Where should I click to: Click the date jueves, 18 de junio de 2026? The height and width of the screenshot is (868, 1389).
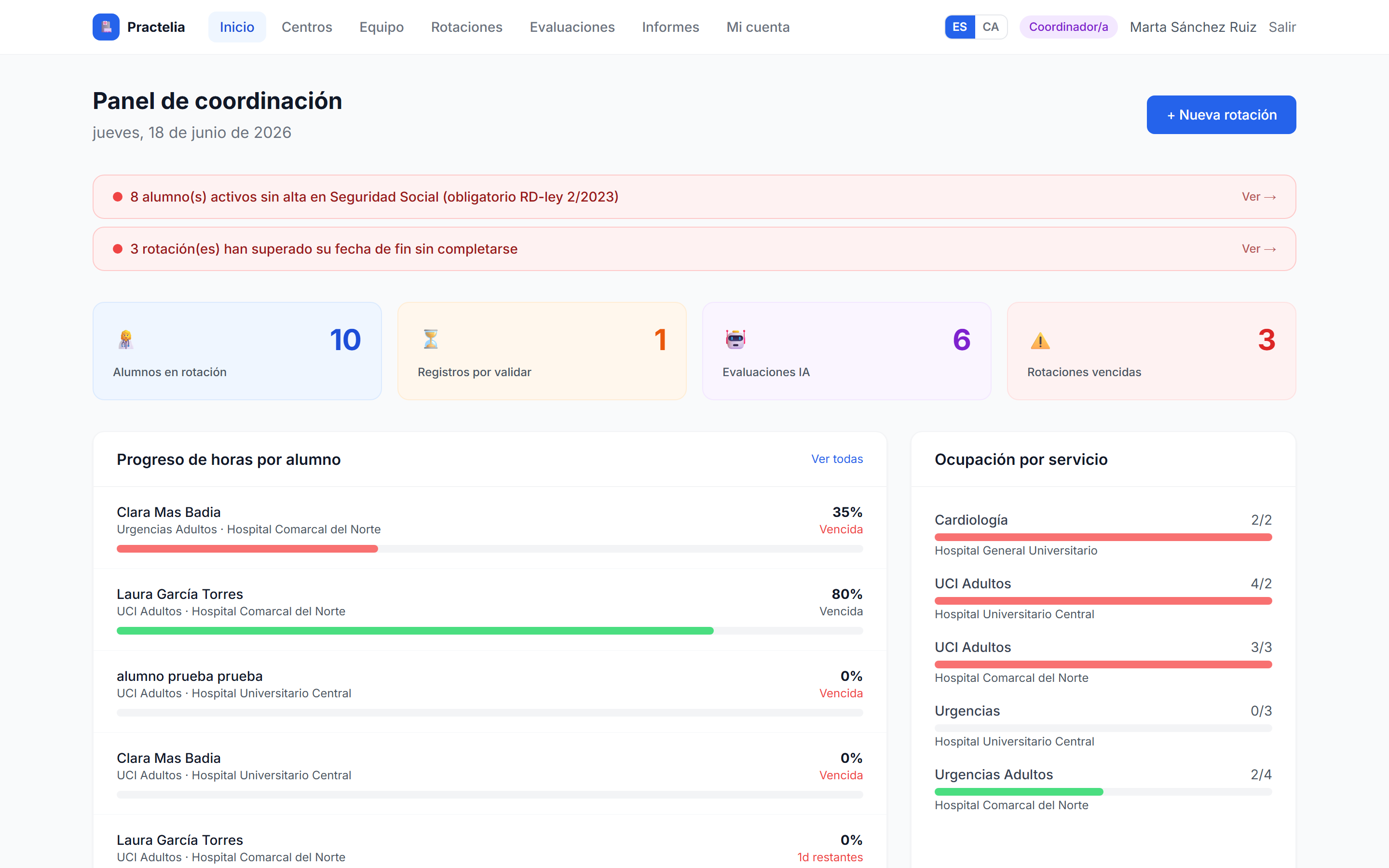click(x=191, y=133)
